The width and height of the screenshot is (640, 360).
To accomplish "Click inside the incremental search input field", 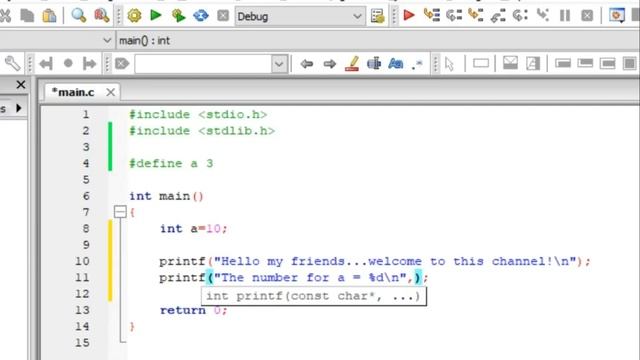I will click(x=203, y=64).
